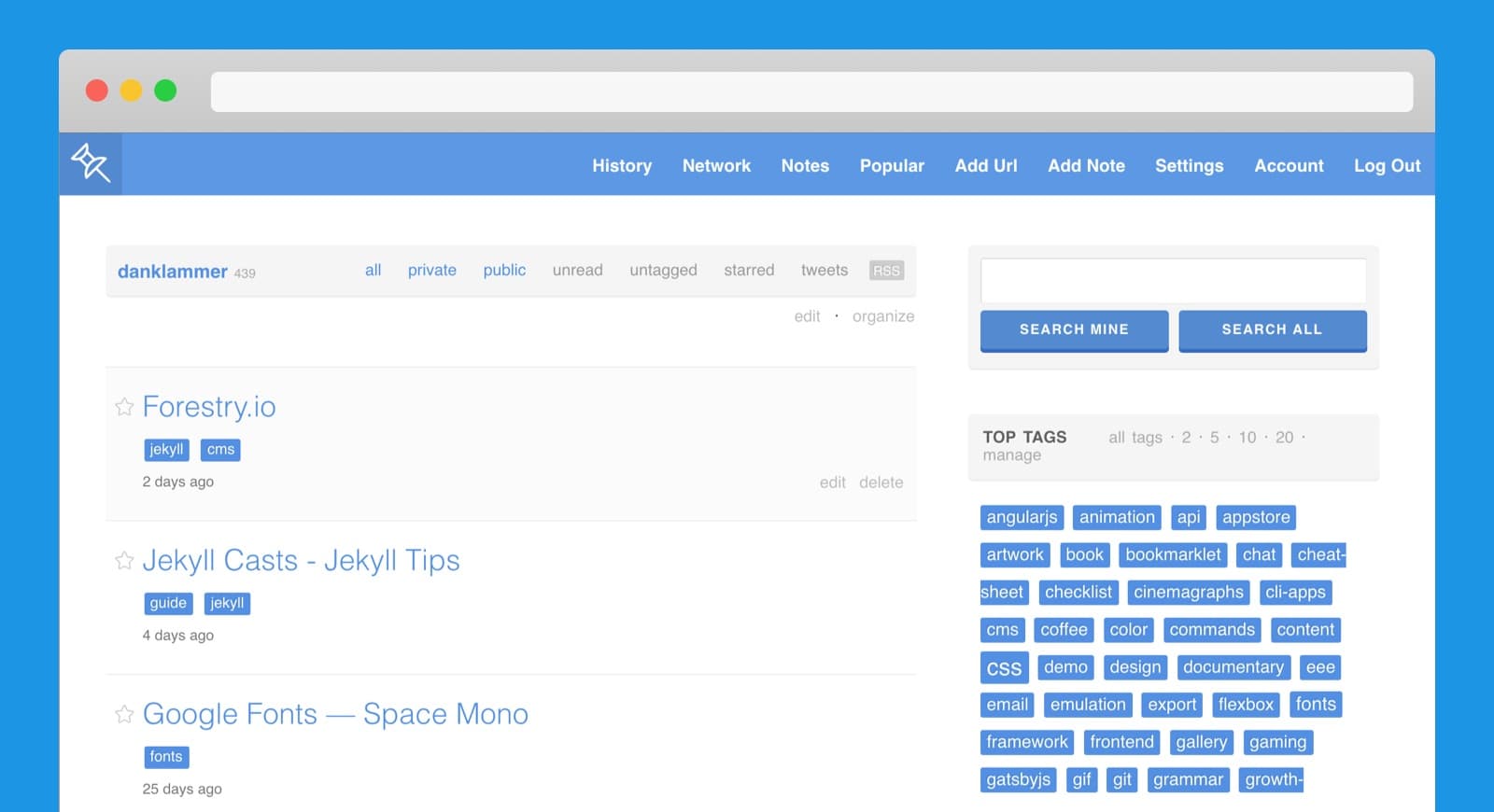Screen dimensions: 1494x812
Task: Click the organize link
Action: tap(882, 316)
